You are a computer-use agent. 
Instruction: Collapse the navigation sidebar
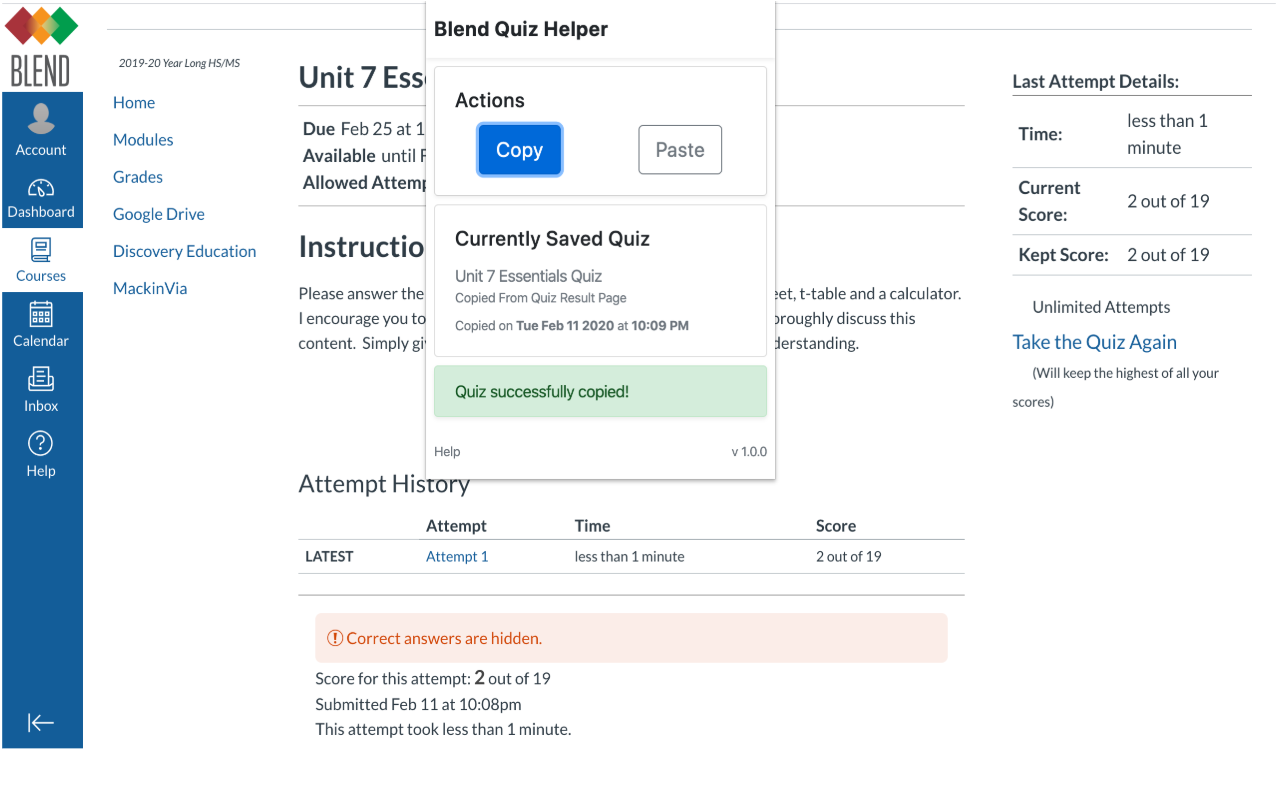tap(41, 722)
